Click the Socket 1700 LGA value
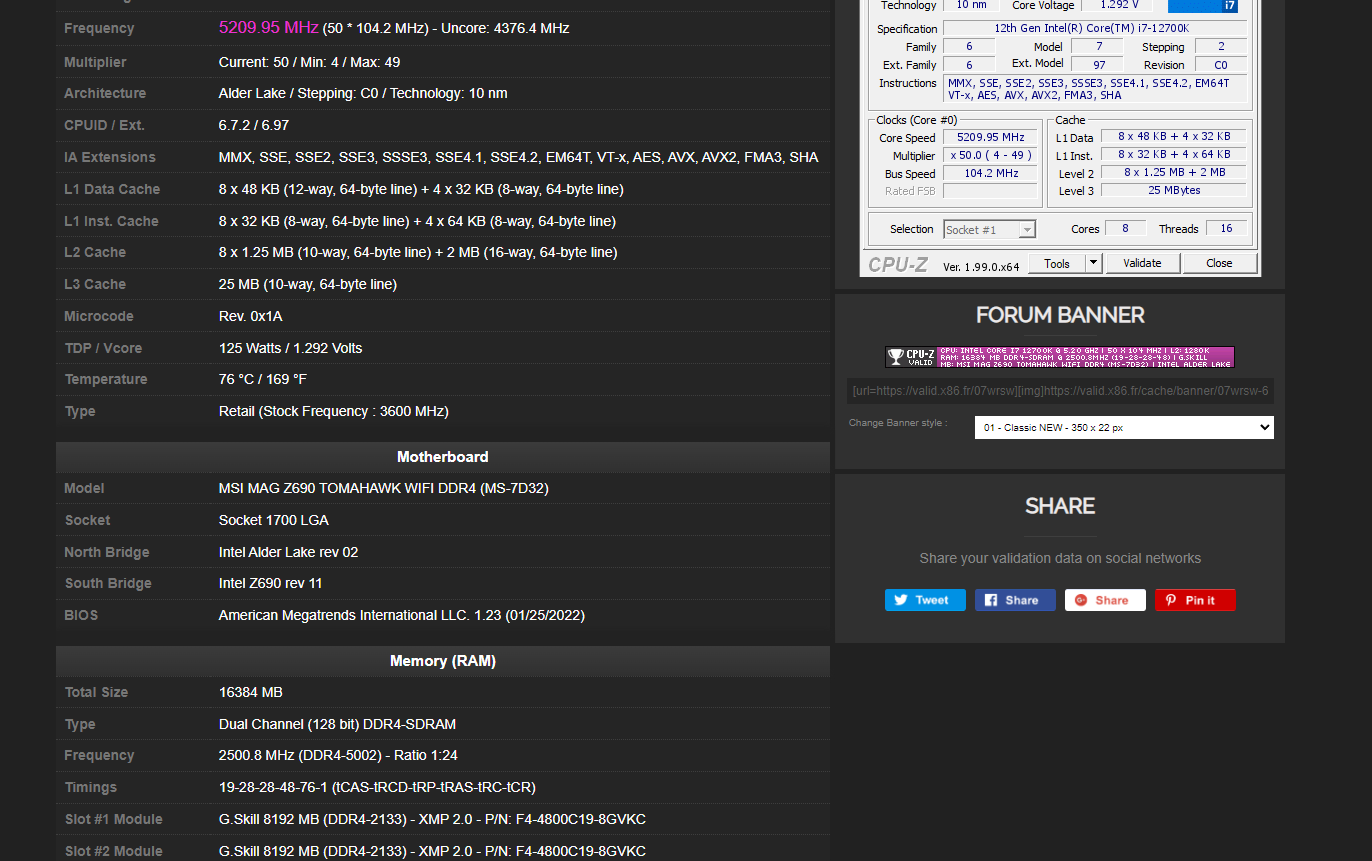The height and width of the screenshot is (861, 1372). point(274,520)
